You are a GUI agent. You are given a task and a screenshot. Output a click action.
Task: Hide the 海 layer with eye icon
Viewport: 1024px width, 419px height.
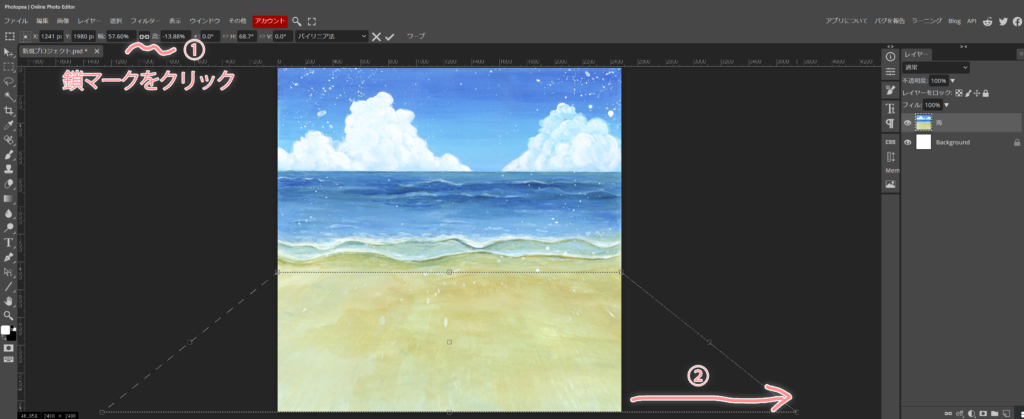coord(908,123)
